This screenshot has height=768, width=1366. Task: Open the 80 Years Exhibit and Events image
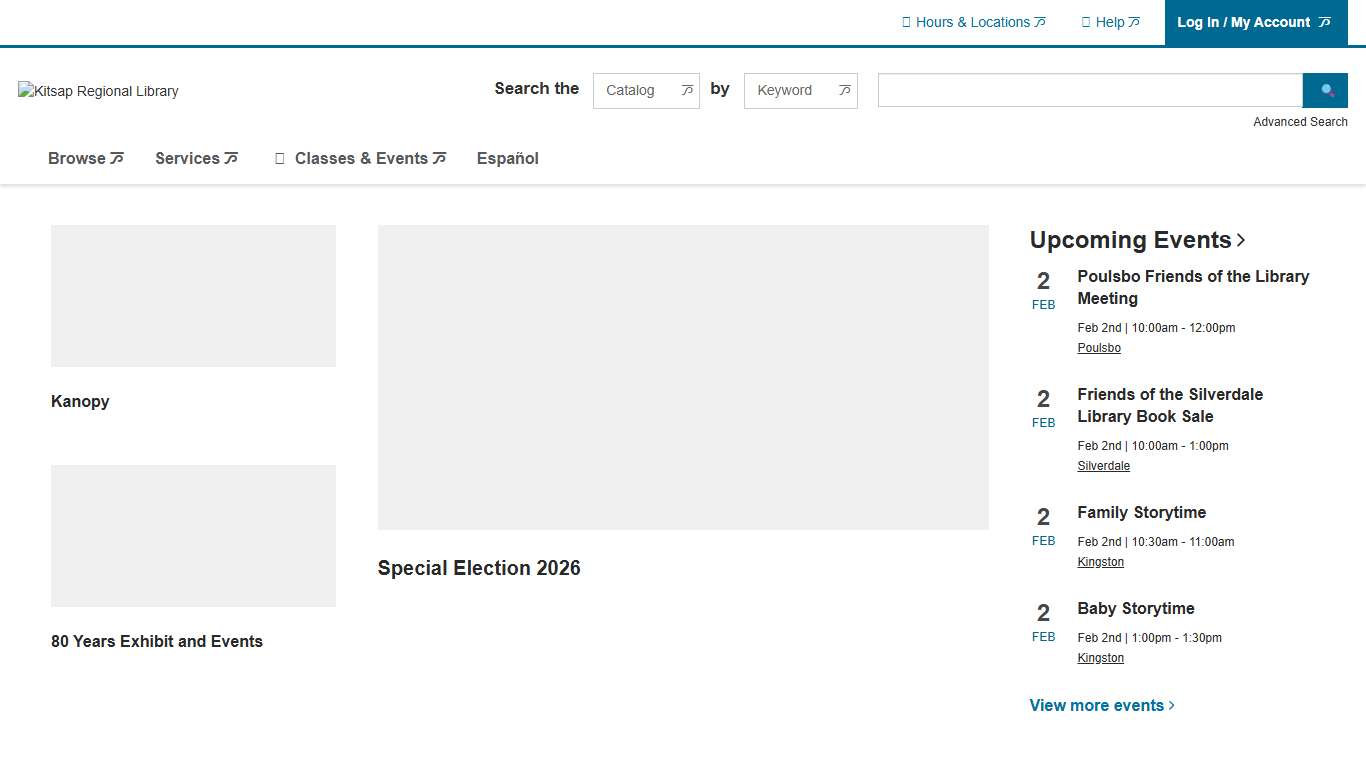[193, 536]
